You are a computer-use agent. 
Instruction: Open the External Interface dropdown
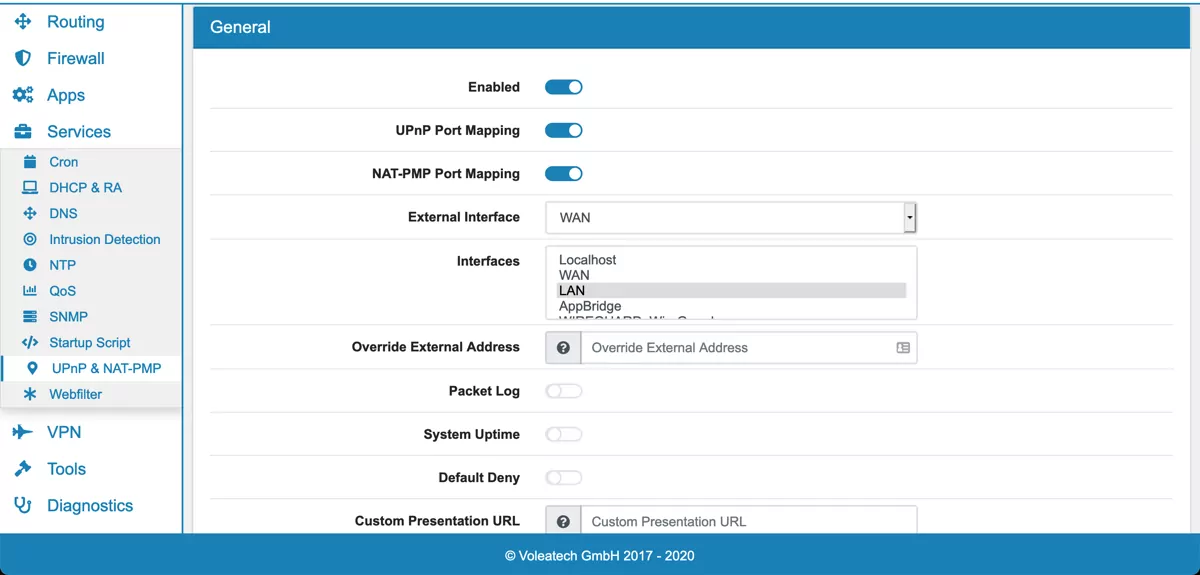pyautogui.click(x=730, y=217)
